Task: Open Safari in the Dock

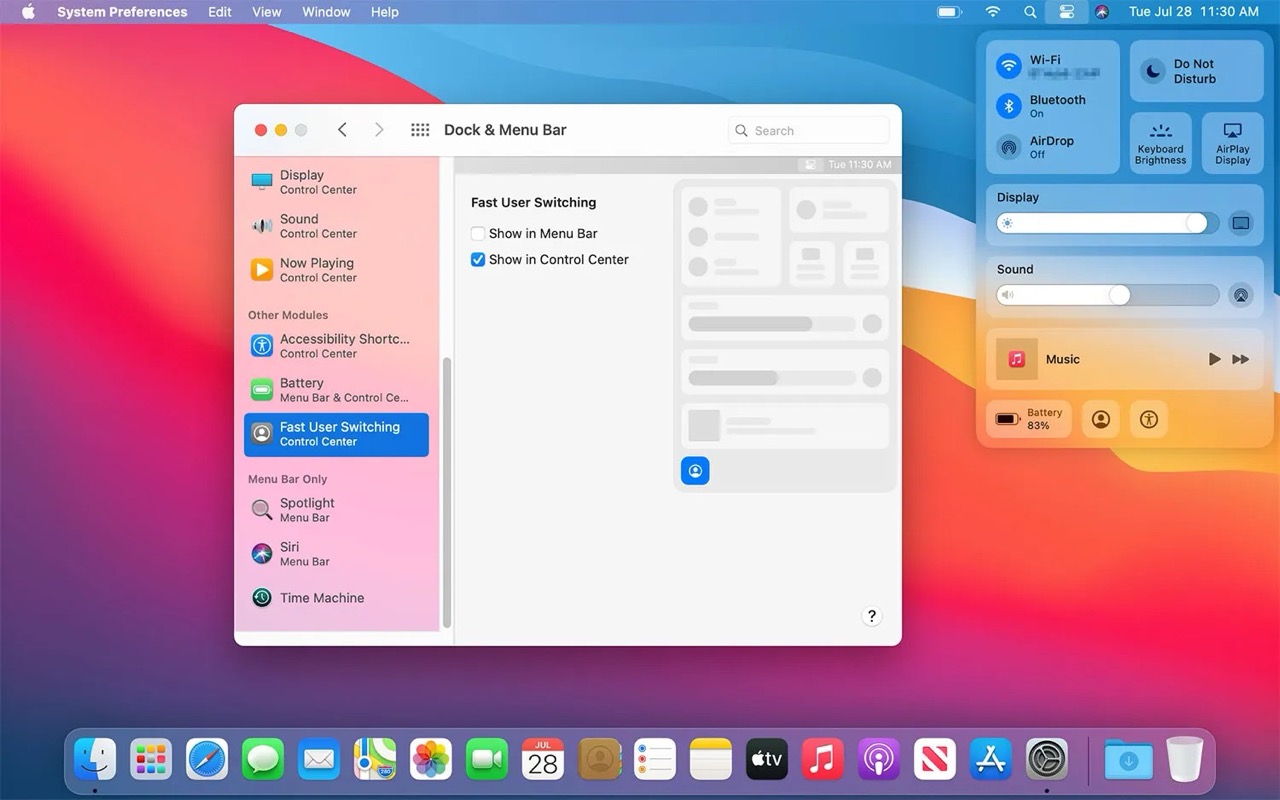Action: coord(207,760)
